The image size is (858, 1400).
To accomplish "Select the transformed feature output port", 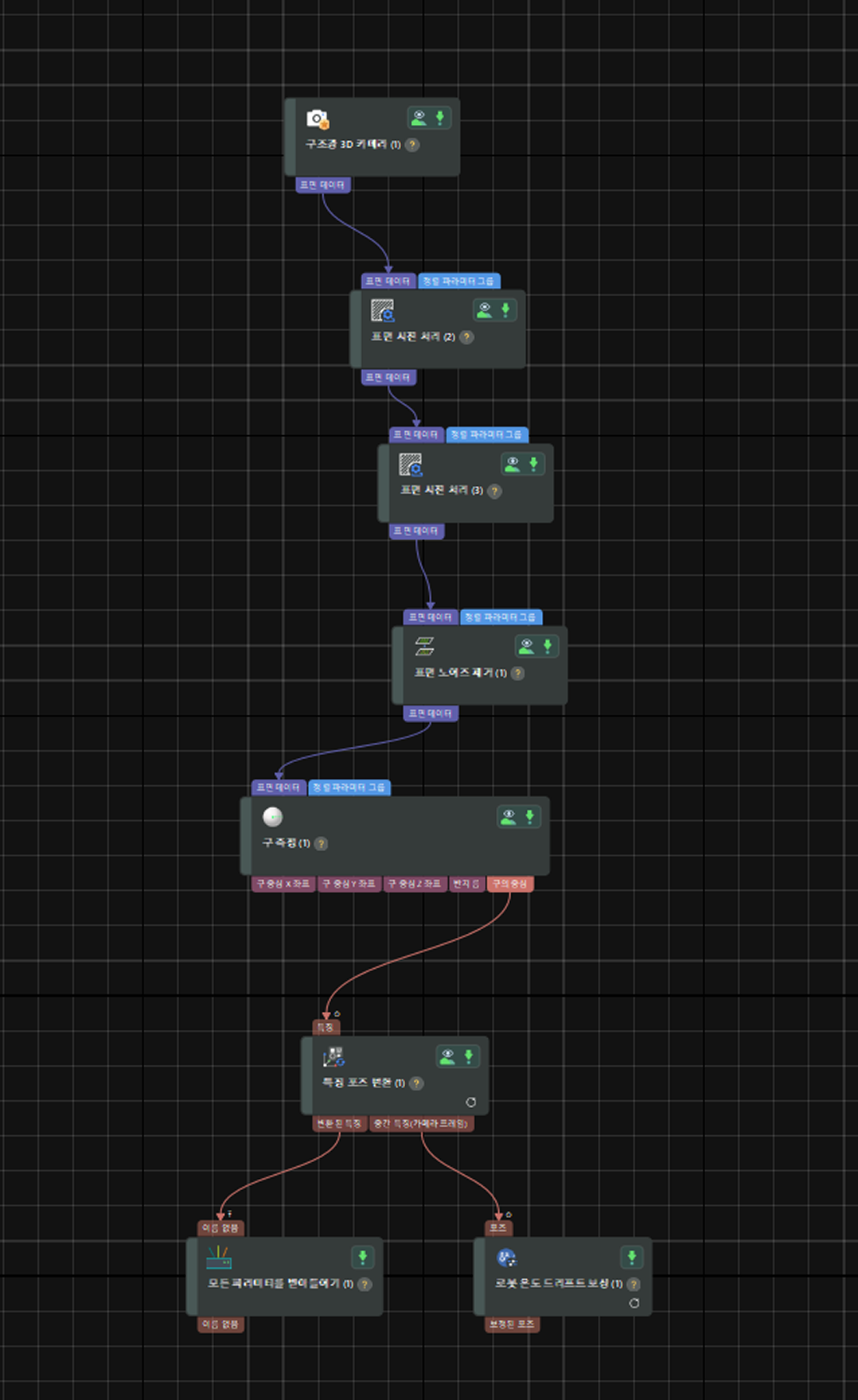I will click(340, 1123).
